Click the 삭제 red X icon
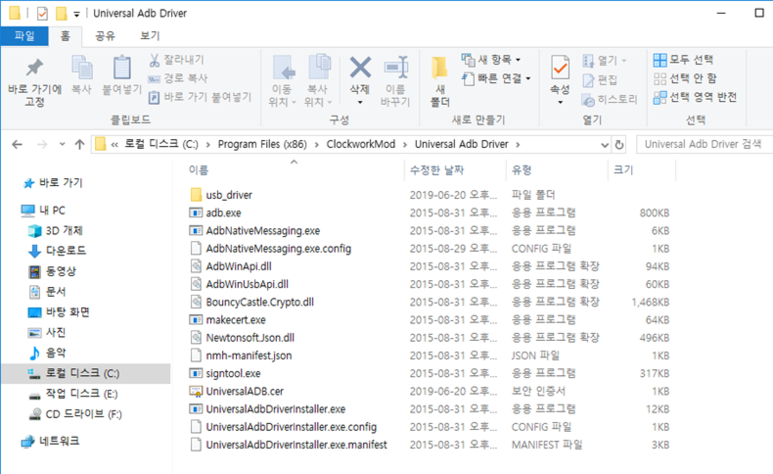The image size is (773, 474). pos(360,67)
